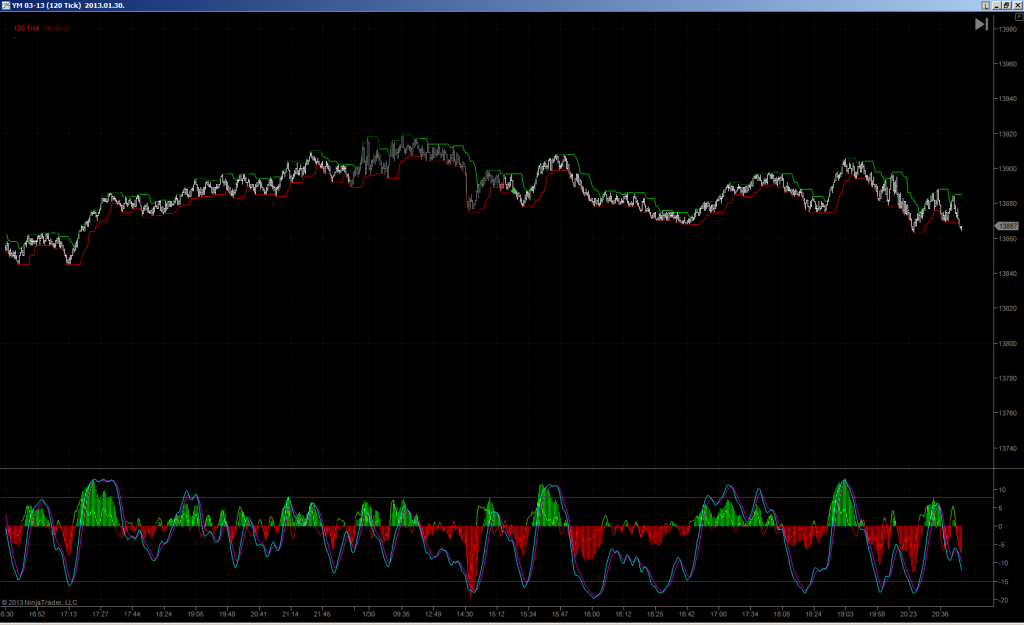Click the scroll-to-latest-bar arrow icon
Viewport: 1024px width, 625px height.
[981, 24]
